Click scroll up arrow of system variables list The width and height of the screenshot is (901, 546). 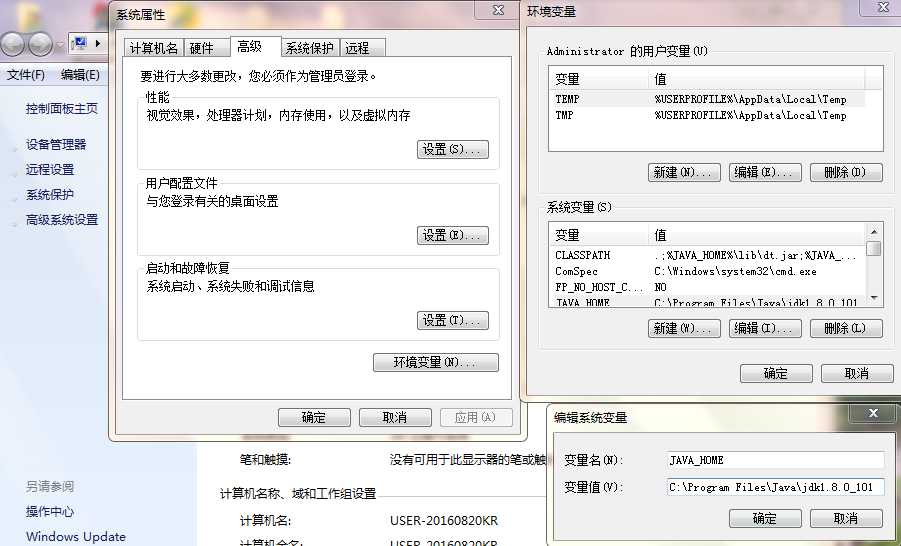873,231
